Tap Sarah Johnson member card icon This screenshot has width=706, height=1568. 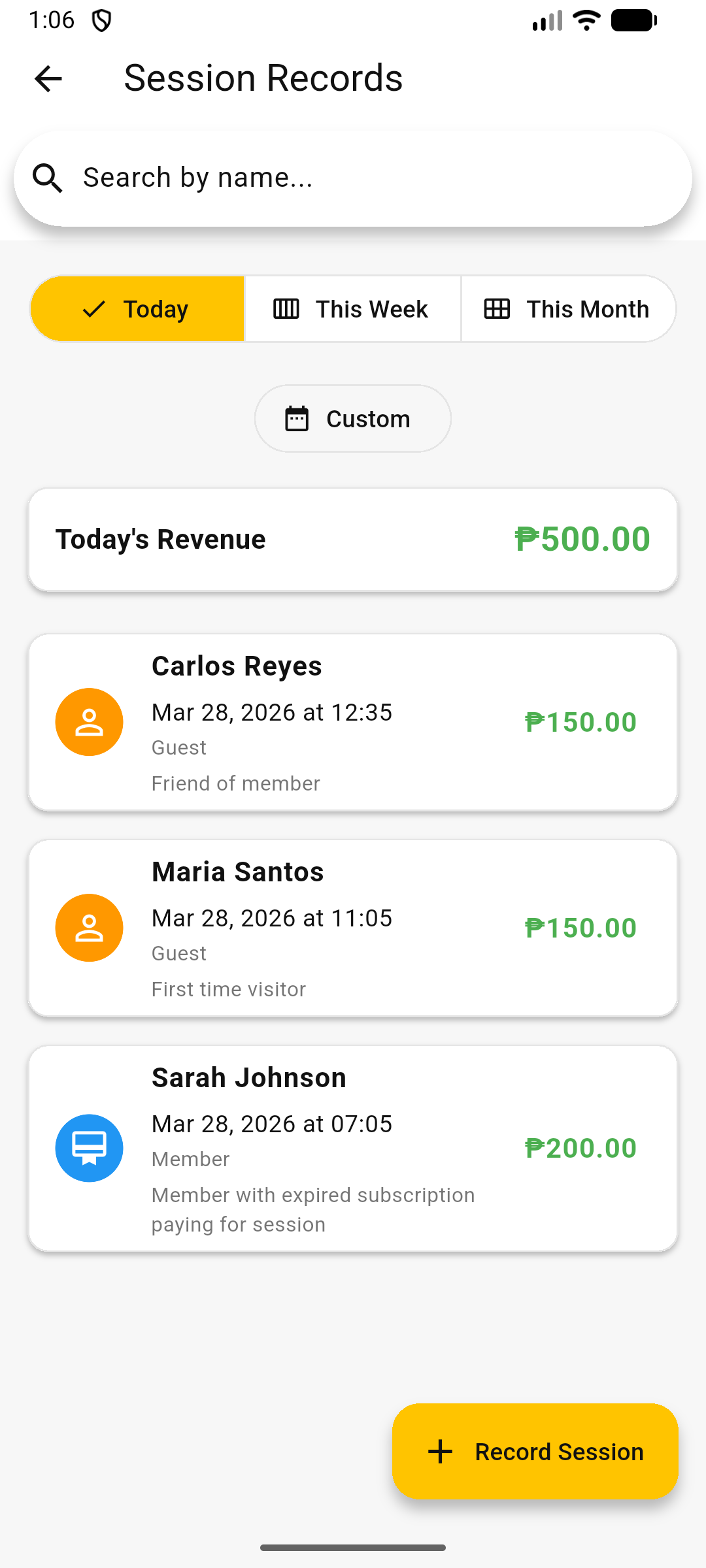tap(89, 1148)
